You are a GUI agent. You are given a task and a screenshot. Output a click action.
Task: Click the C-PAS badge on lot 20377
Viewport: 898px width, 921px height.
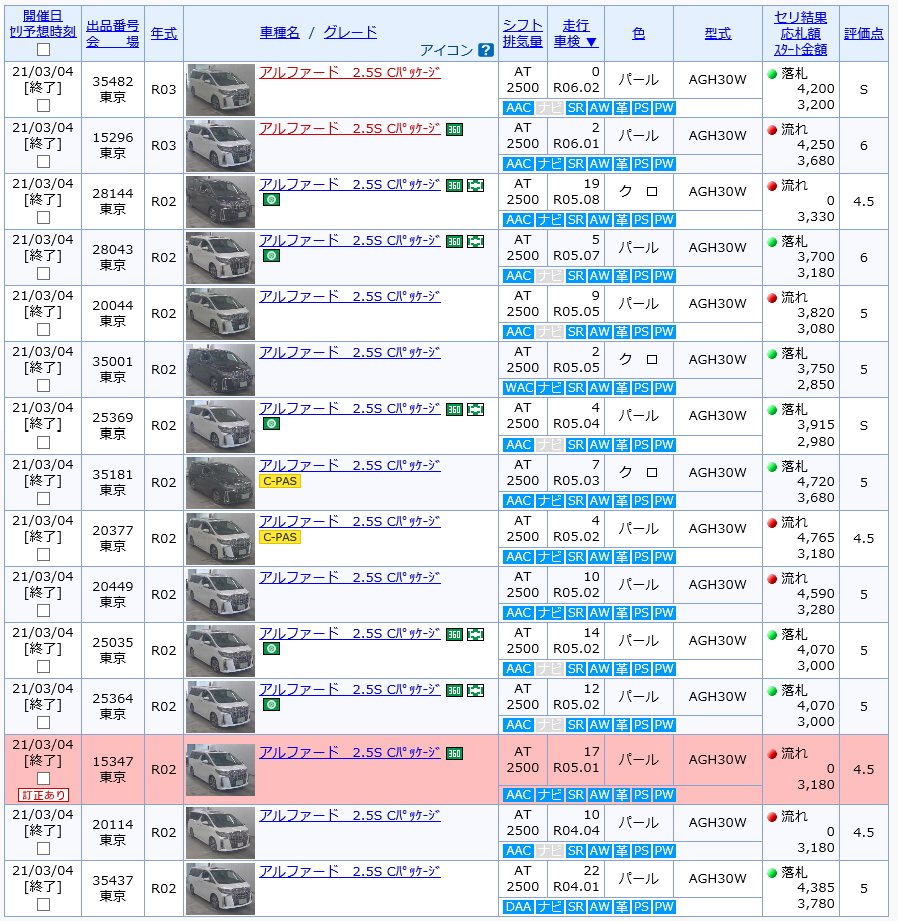[280, 537]
